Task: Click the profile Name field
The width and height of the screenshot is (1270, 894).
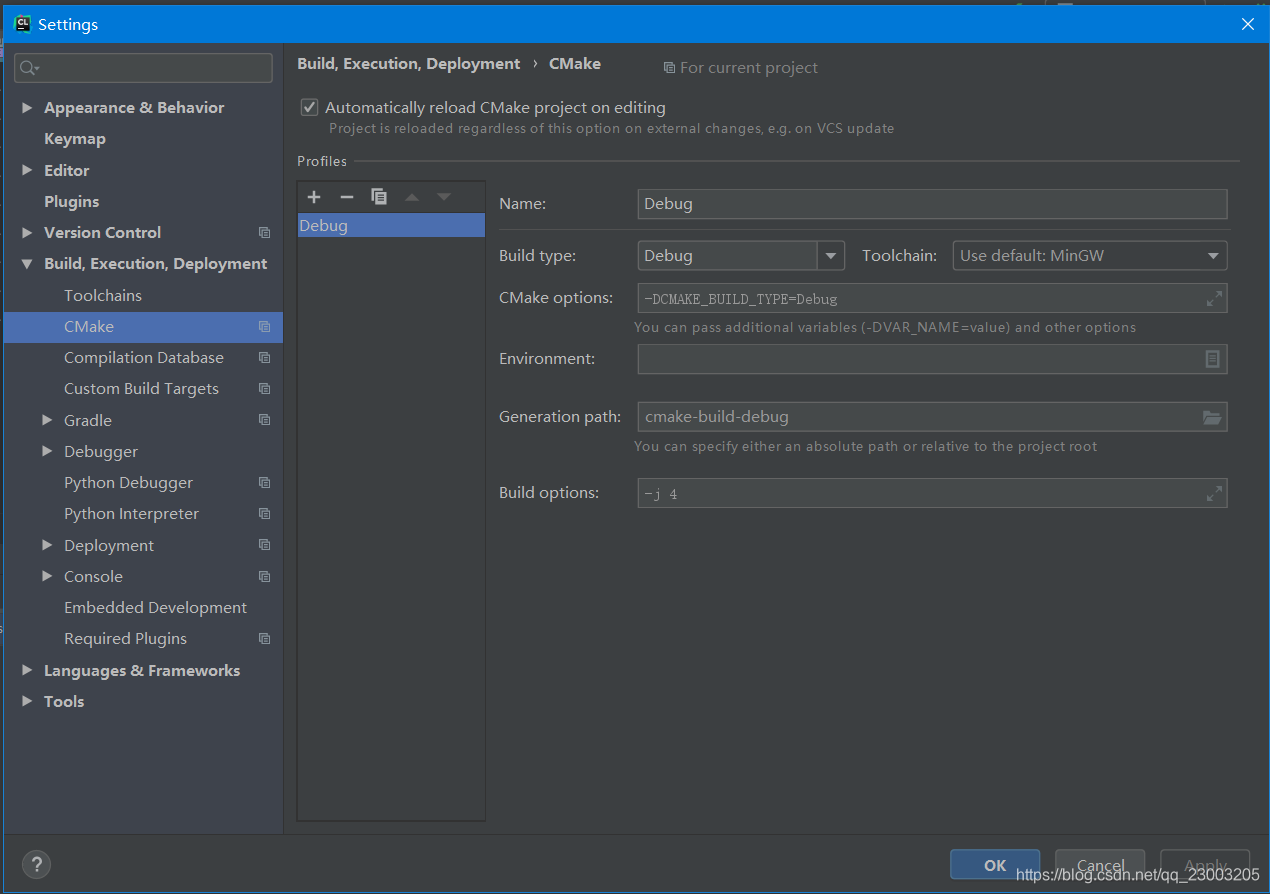Action: click(932, 204)
